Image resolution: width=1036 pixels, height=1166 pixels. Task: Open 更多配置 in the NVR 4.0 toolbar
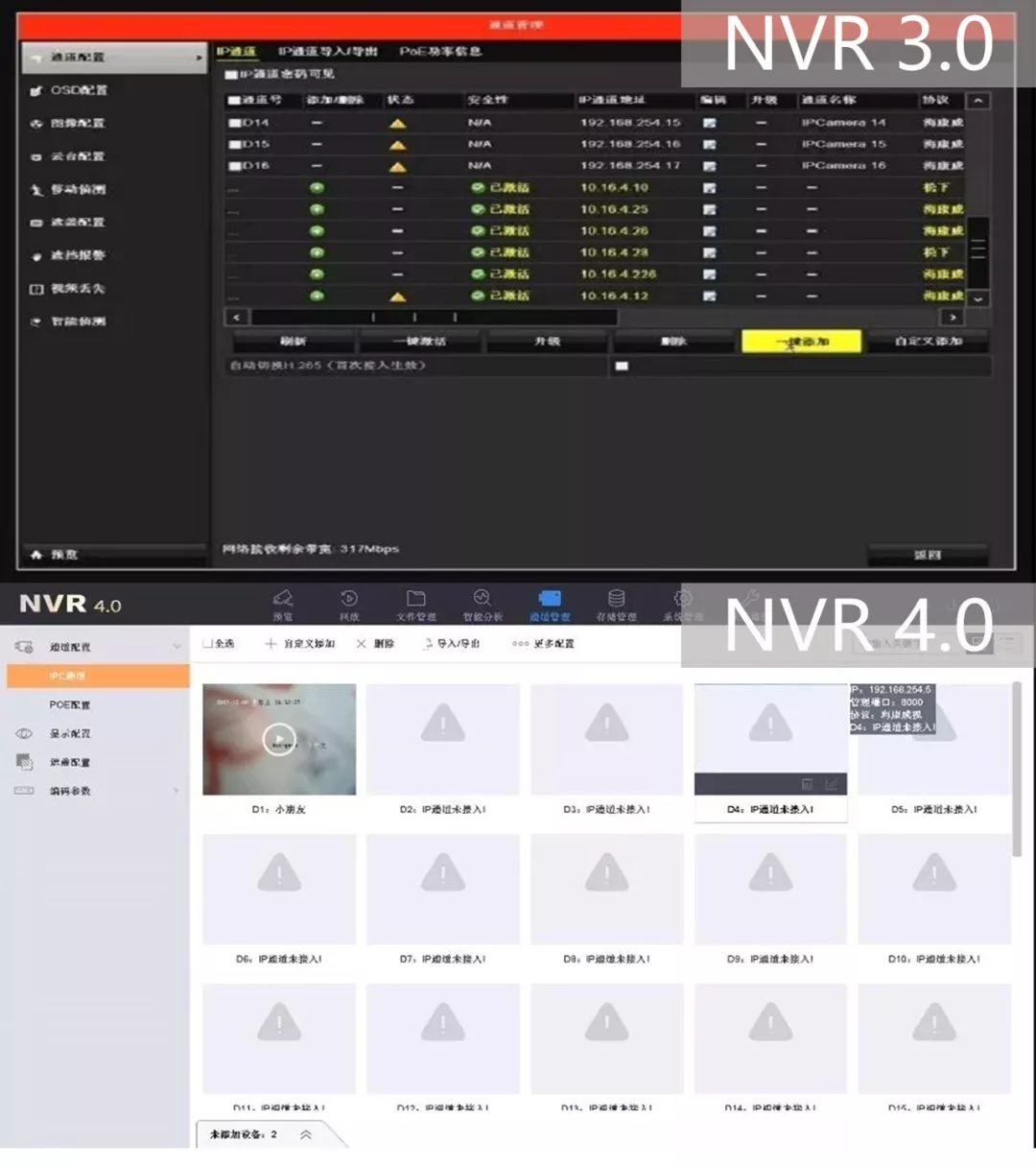(543, 644)
